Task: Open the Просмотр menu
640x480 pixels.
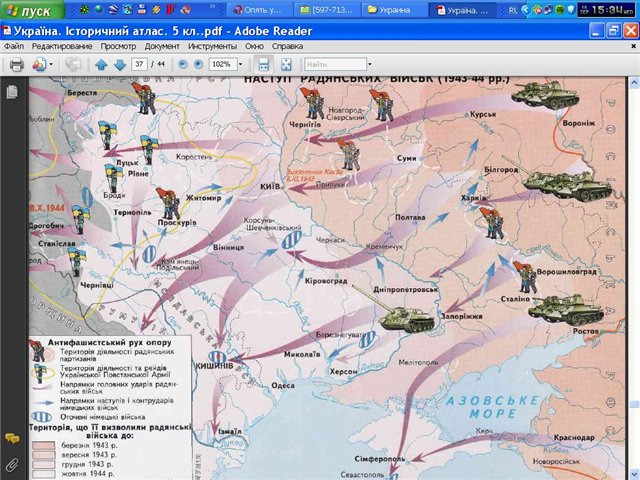Action: point(118,46)
